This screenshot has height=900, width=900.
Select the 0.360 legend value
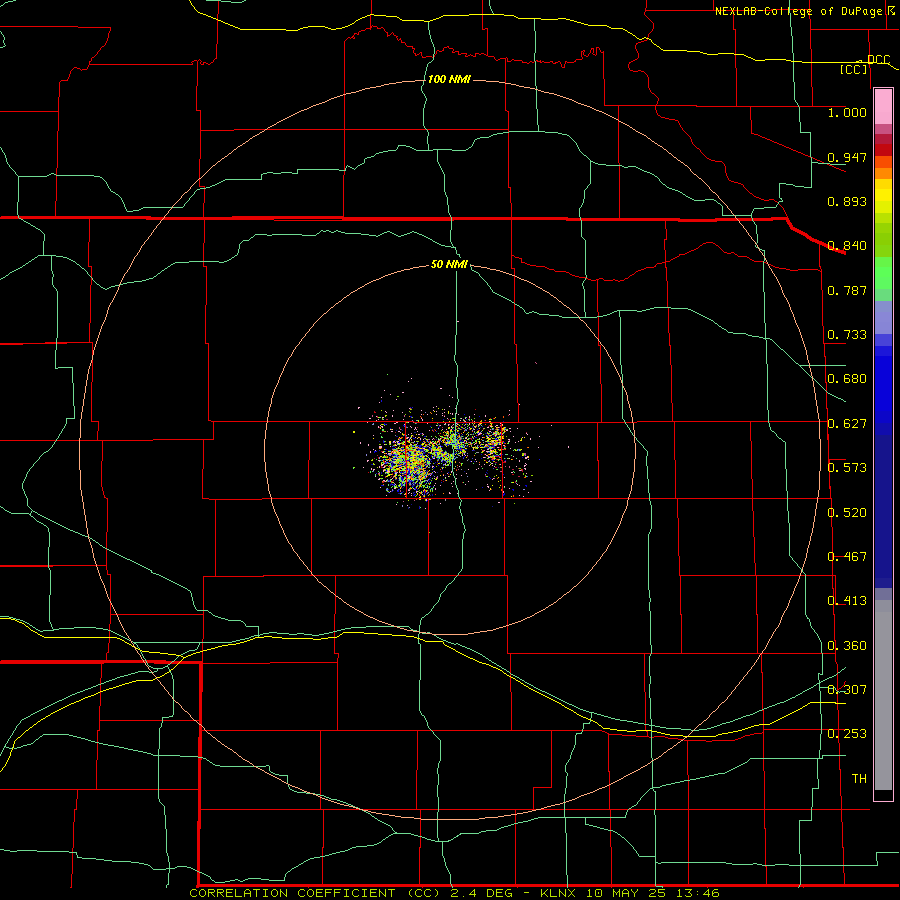pos(847,646)
